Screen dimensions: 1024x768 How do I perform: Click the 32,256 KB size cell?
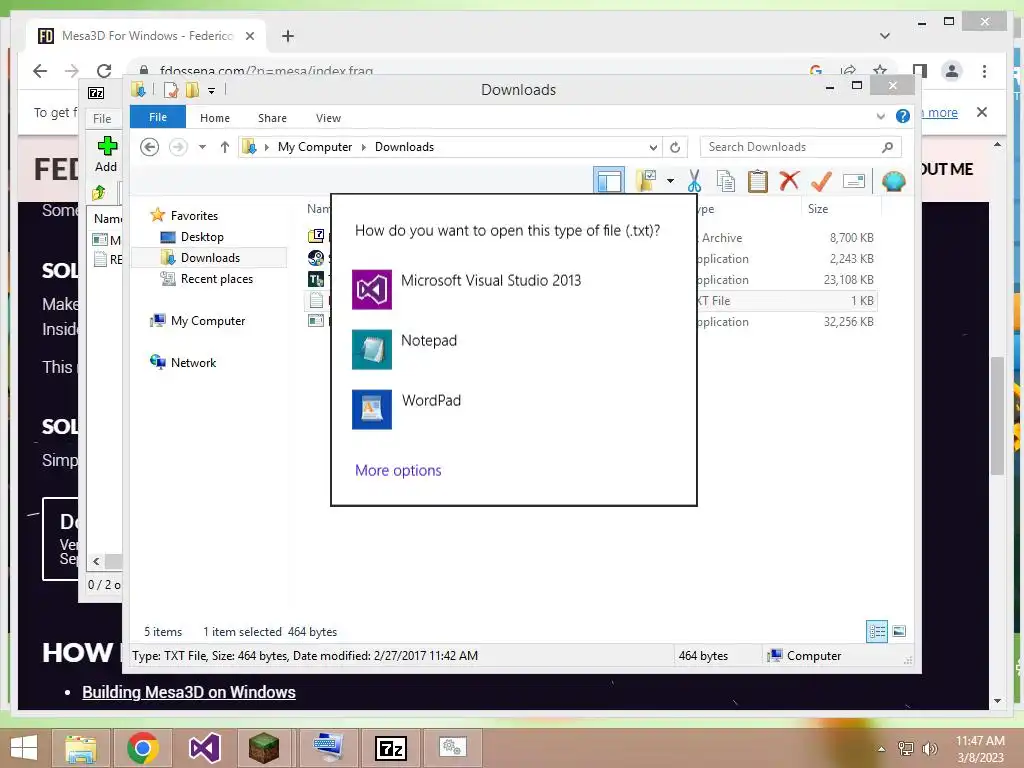coord(848,321)
